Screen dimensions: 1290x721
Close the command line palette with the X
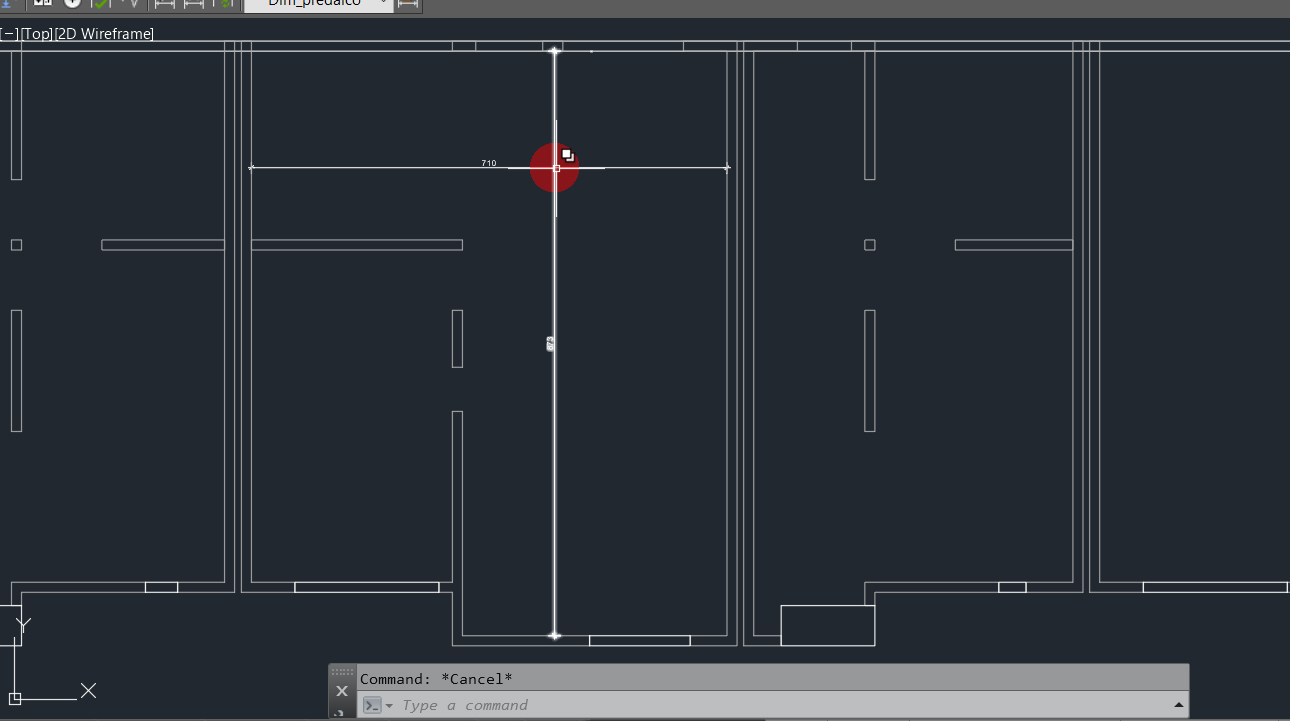[x=342, y=690]
